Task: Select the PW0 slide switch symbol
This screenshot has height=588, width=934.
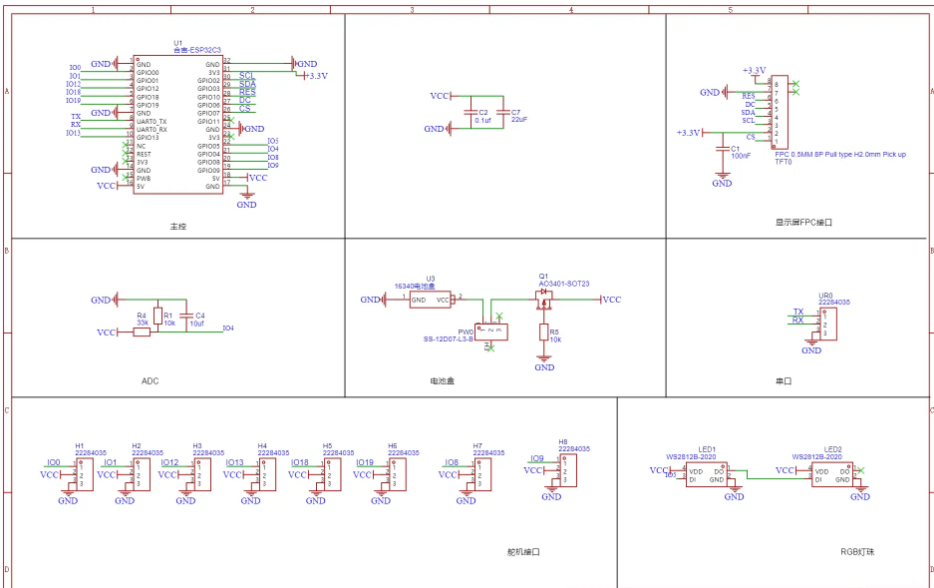Action: tap(490, 329)
